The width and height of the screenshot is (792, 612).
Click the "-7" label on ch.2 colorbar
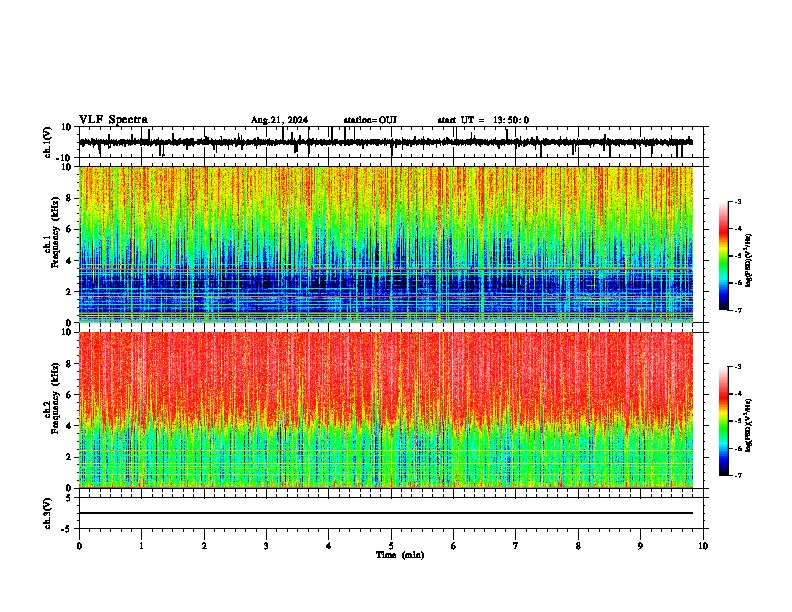[x=738, y=475]
